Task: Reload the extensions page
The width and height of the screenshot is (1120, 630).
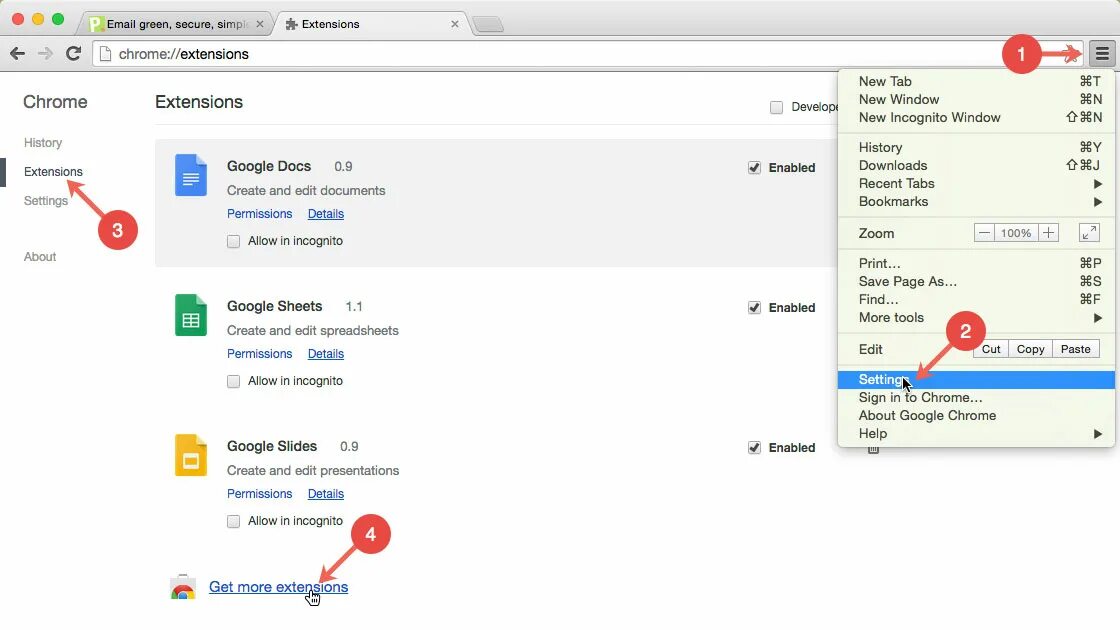Action: (73, 54)
